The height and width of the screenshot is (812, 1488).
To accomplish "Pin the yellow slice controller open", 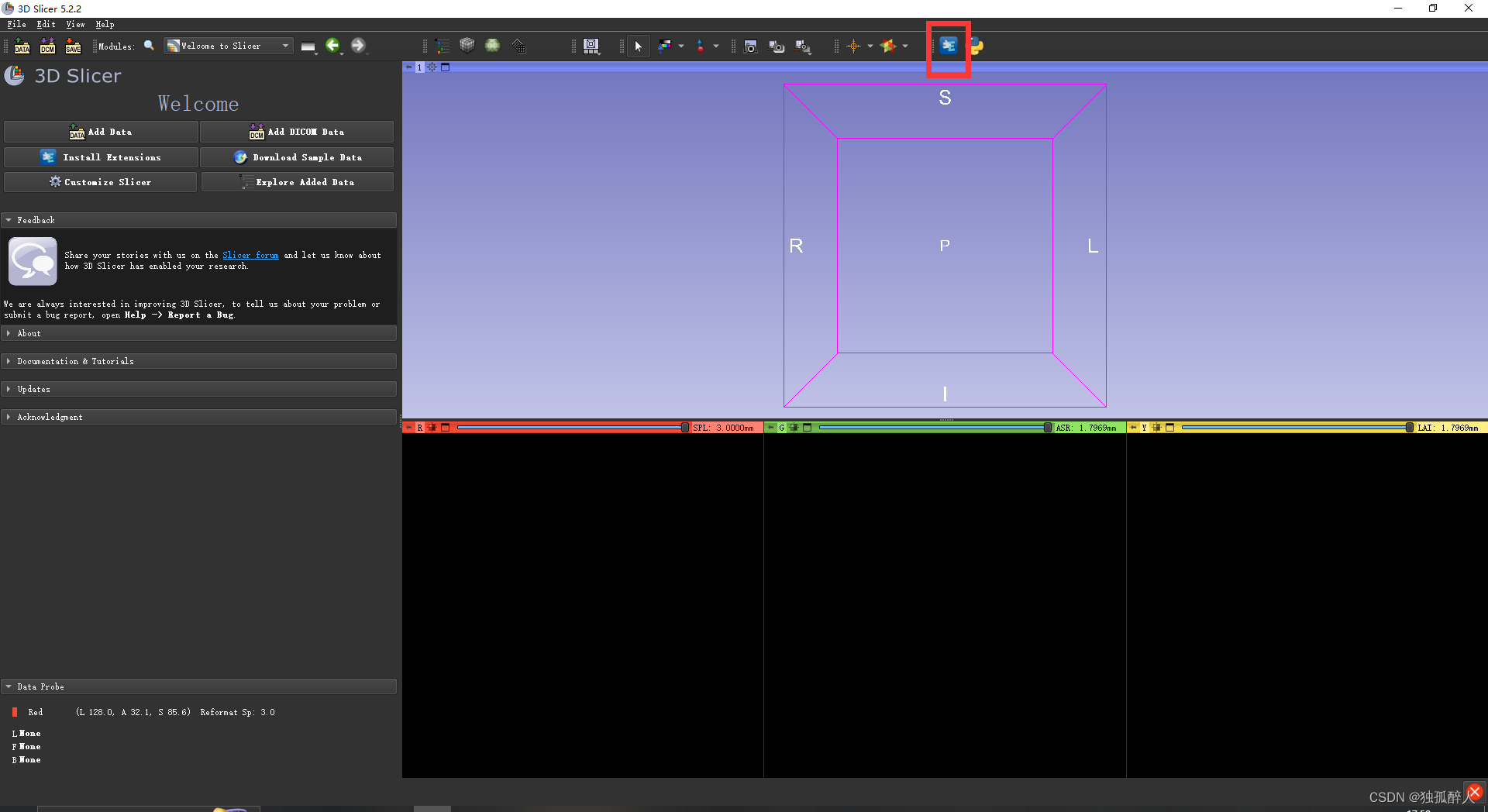I will pos(1134,427).
